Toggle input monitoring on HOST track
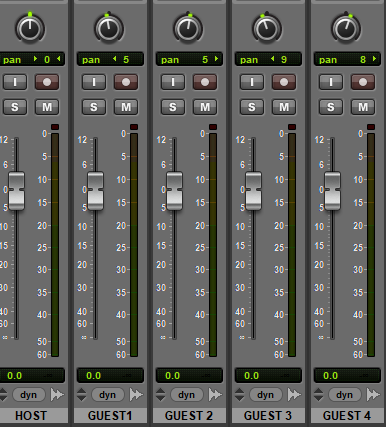This screenshot has height=427, width=386. point(15,82)
